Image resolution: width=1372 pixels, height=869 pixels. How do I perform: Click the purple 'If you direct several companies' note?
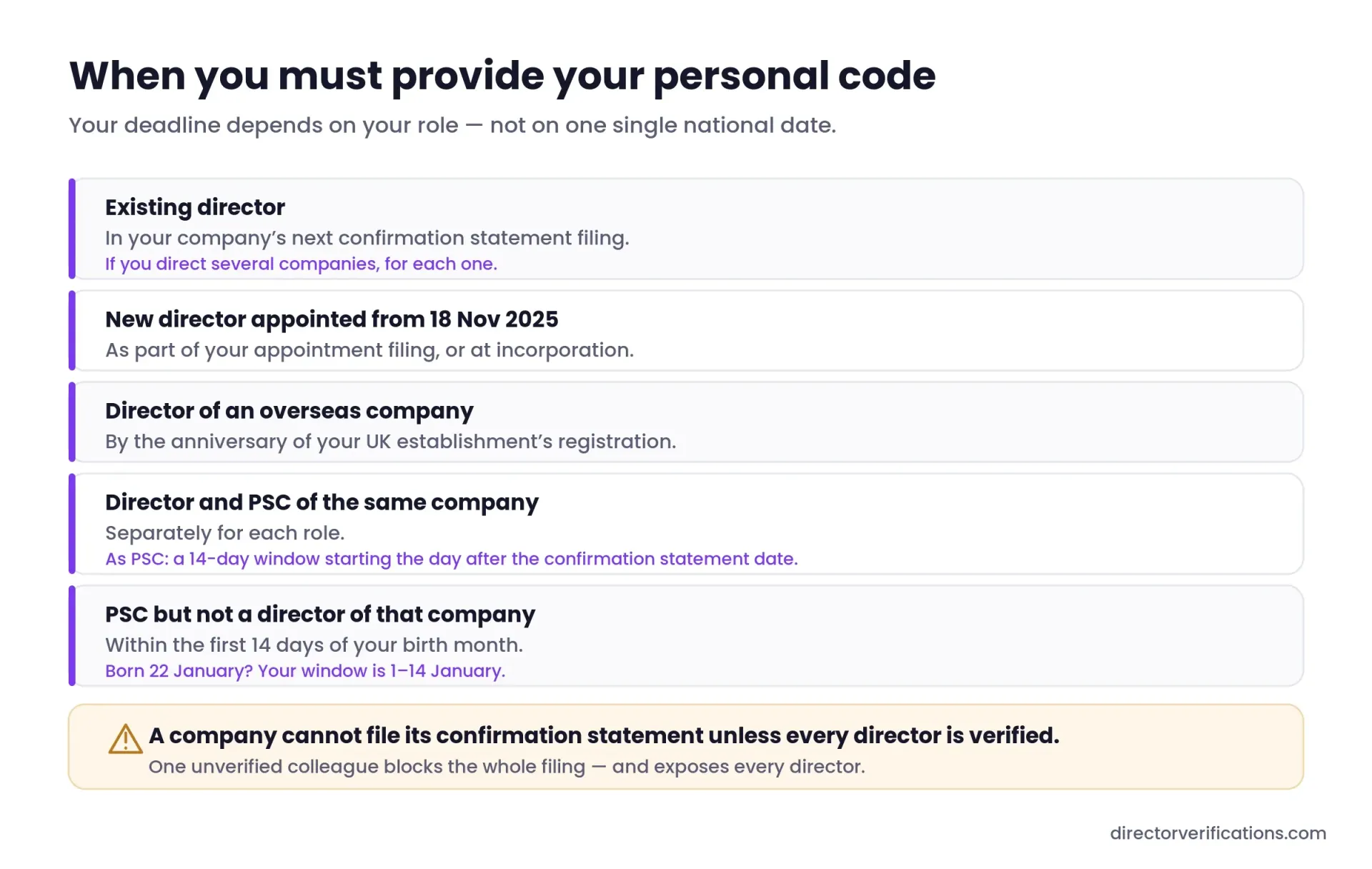click(301, 264)
